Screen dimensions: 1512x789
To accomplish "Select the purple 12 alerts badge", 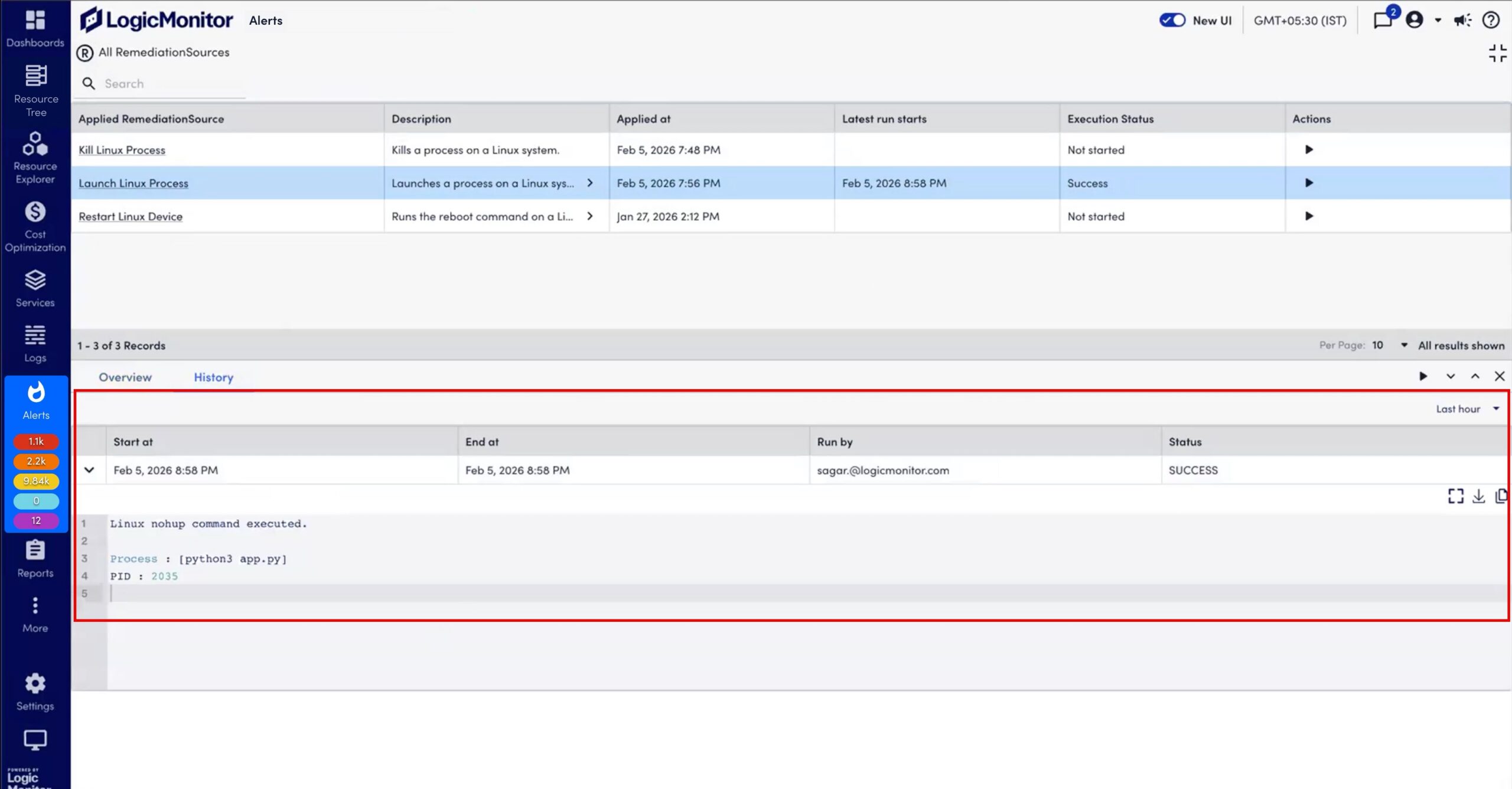I will pos(36,521).
